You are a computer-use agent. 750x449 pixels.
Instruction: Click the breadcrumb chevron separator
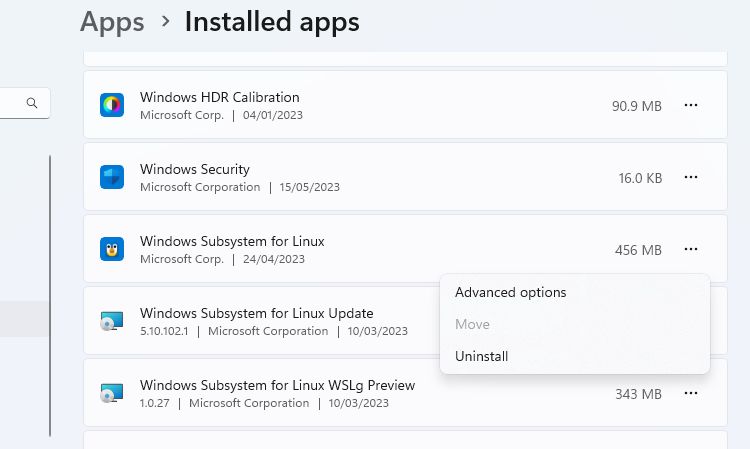click(165, 22)
